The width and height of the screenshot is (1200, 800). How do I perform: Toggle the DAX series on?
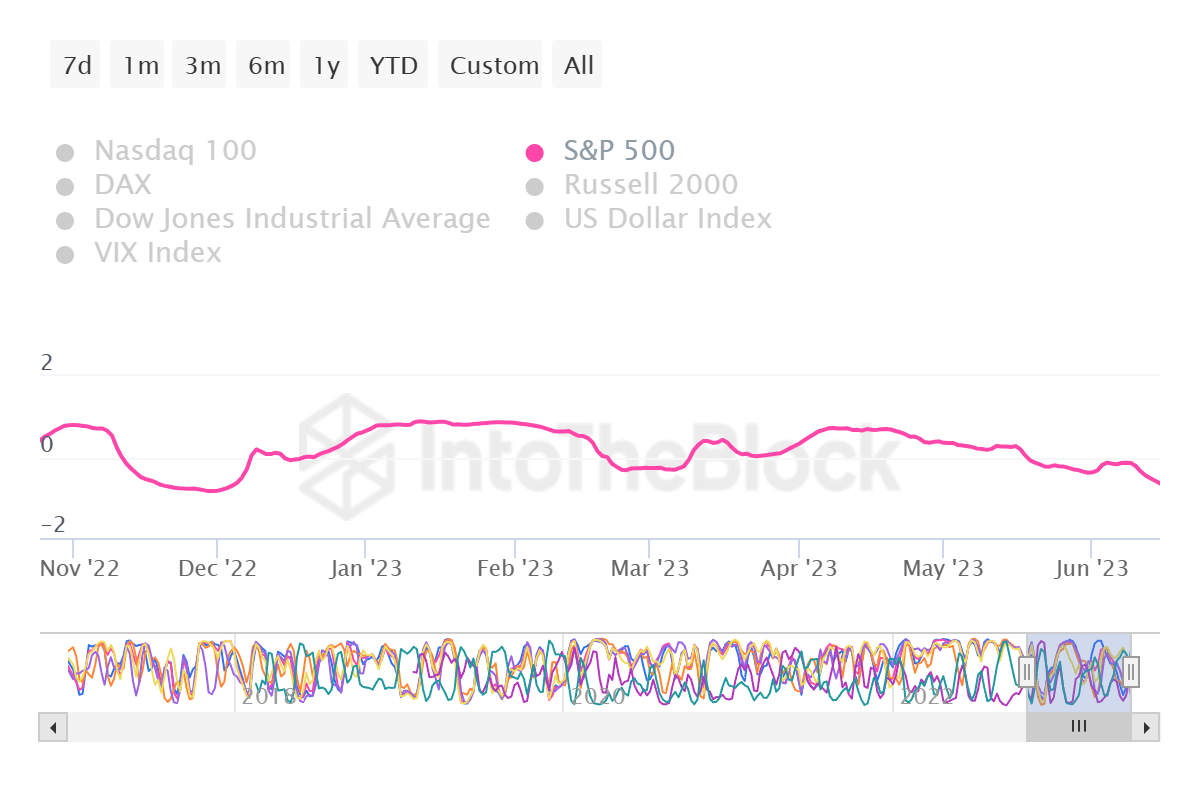(x=66, y=185)
